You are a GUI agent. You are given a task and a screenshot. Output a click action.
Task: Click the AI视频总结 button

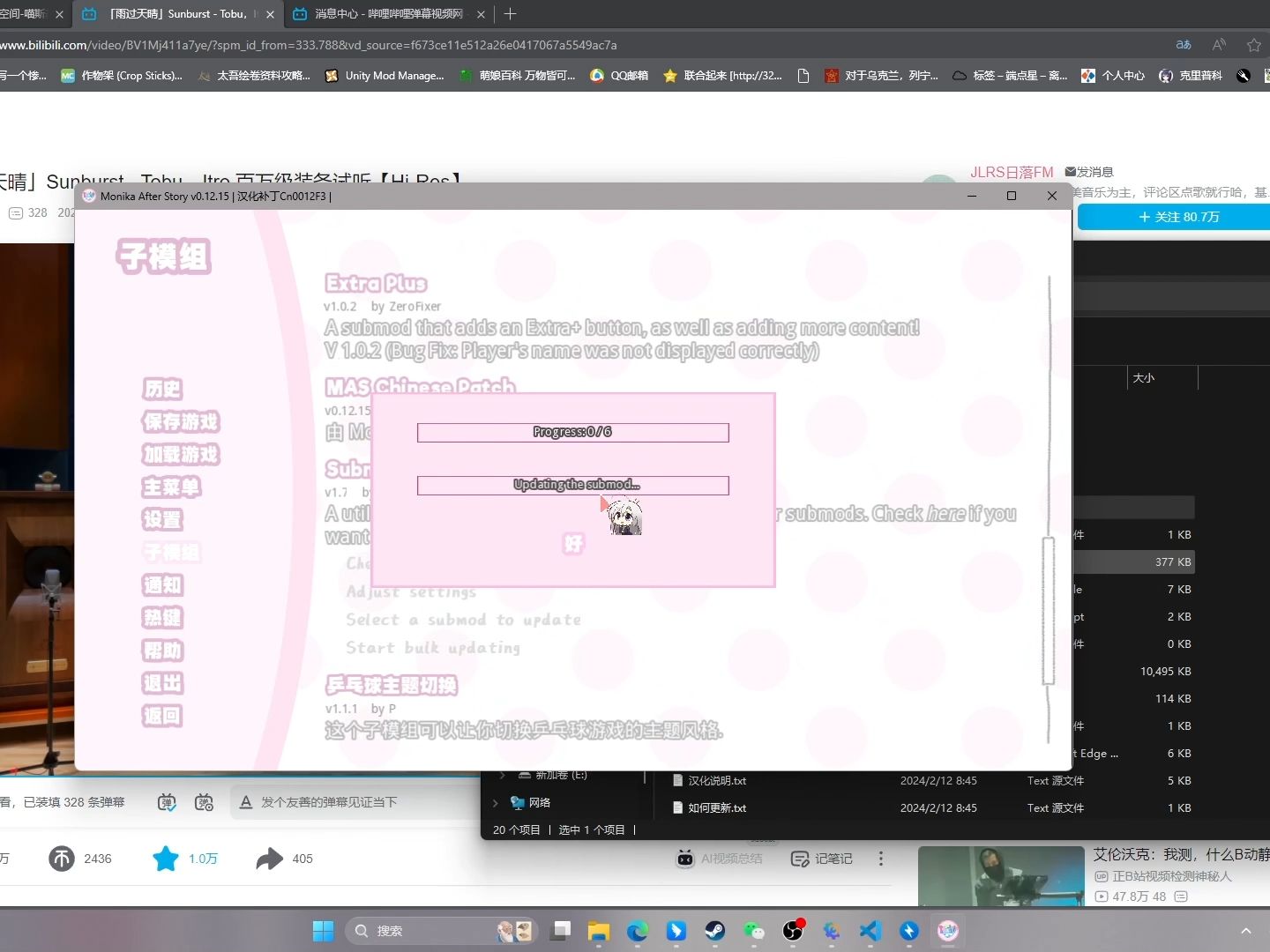(719, 859)
